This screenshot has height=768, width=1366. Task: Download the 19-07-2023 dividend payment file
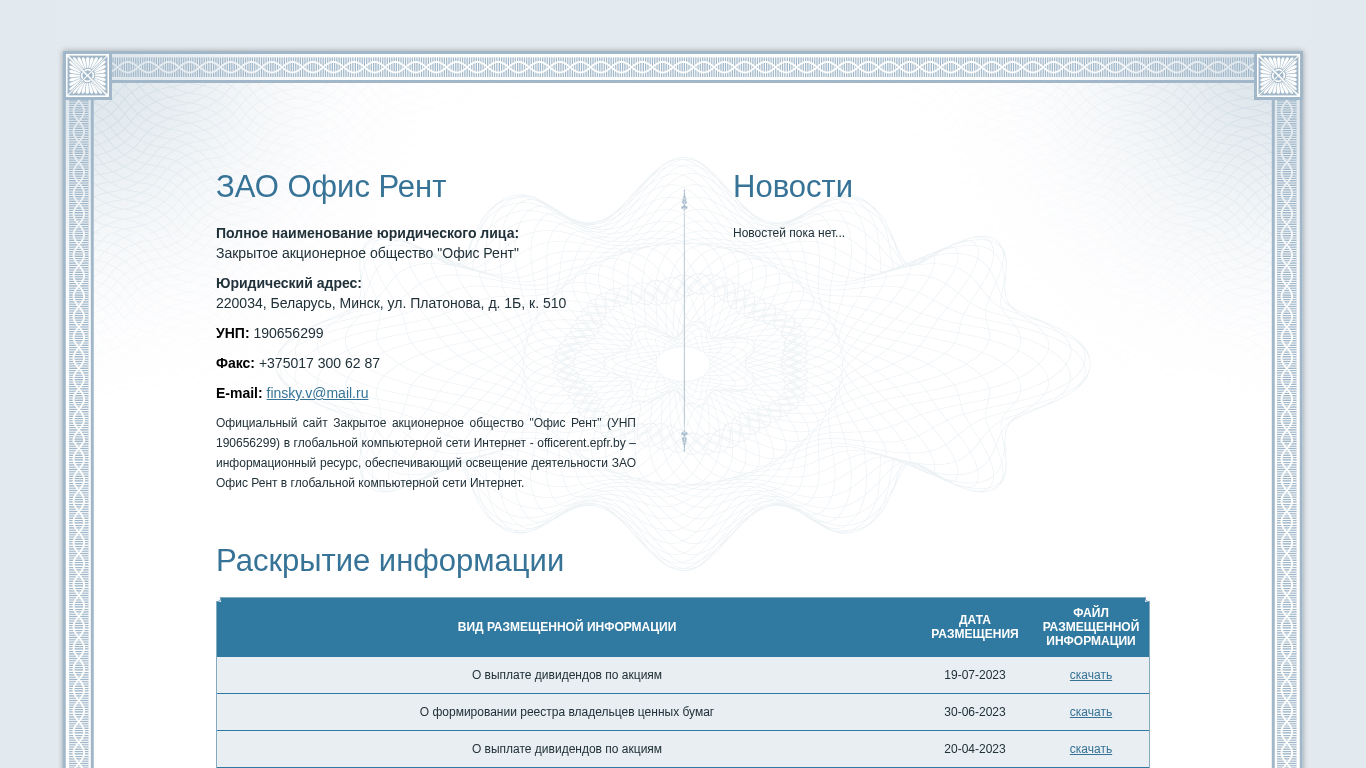tap(1090, 675)
